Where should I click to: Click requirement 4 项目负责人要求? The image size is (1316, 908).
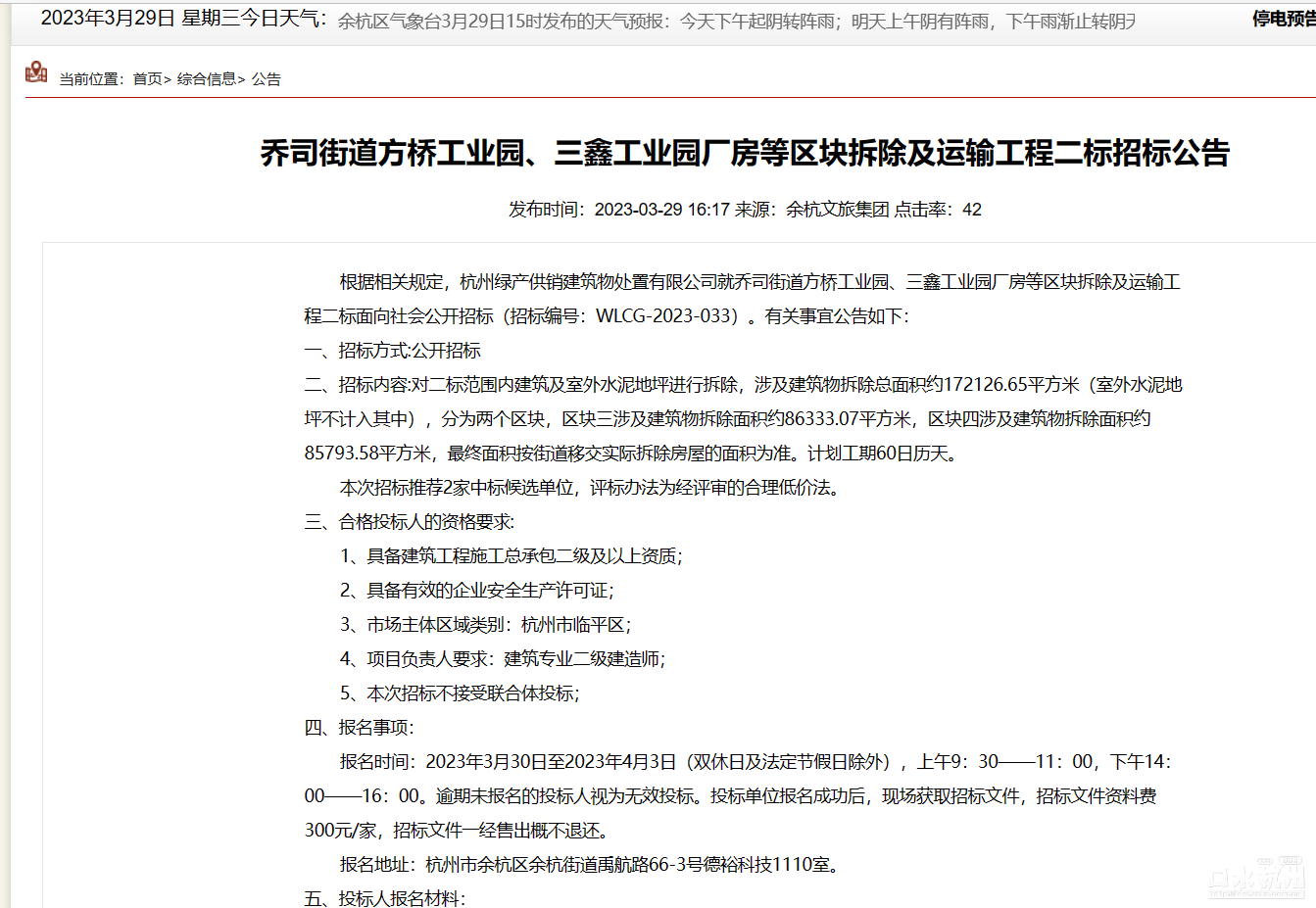click(x=503, y=659)
